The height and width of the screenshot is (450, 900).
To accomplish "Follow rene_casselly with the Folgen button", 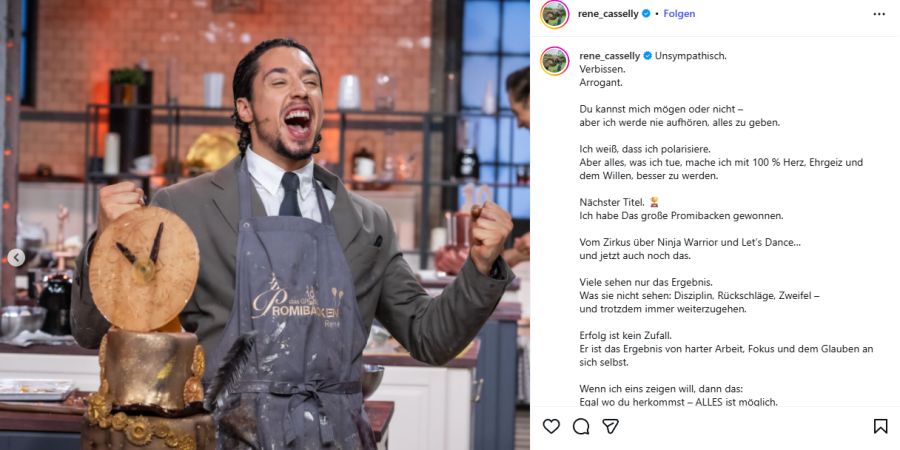I will [x=679, y=14].
